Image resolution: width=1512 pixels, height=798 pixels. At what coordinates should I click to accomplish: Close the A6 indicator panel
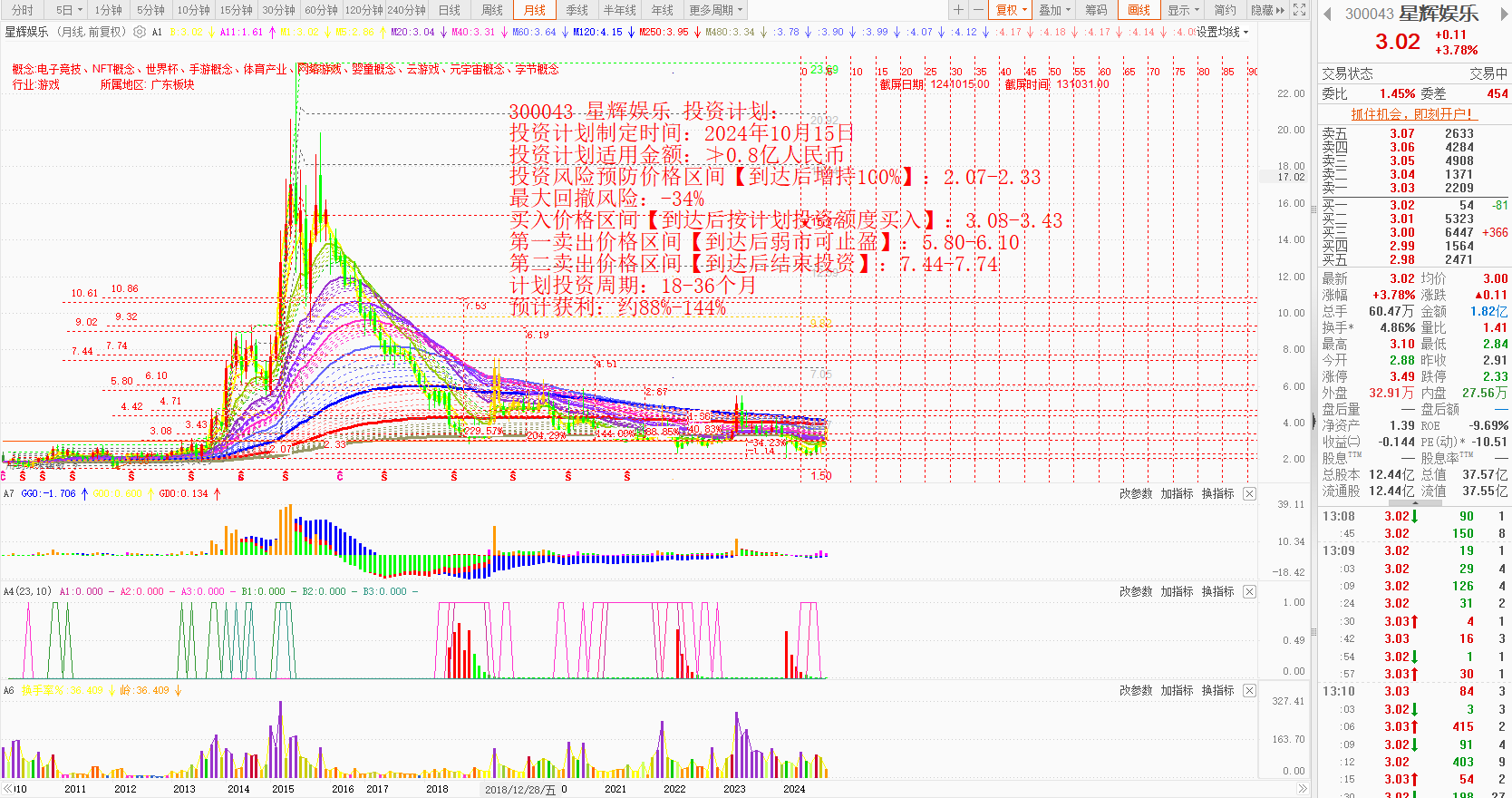(x=1249, y=690)
